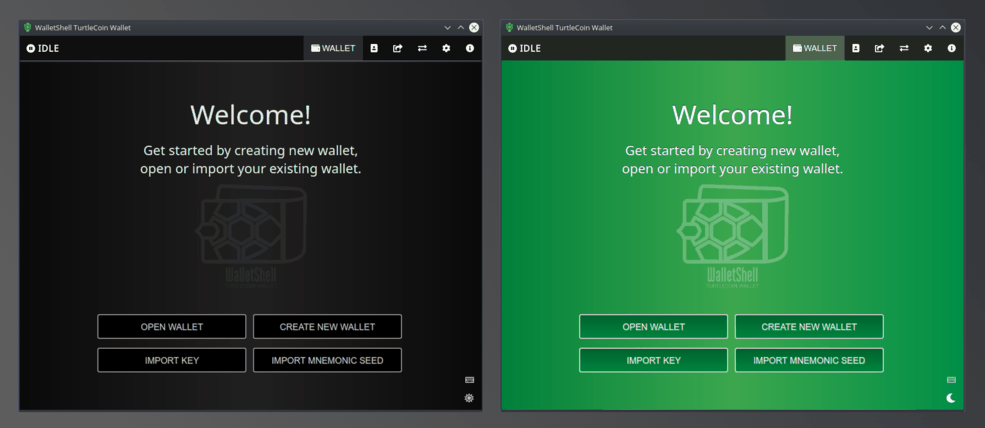Click IDLE status indicator in green window
Screen dimensions: 985x428
[525, 48]
